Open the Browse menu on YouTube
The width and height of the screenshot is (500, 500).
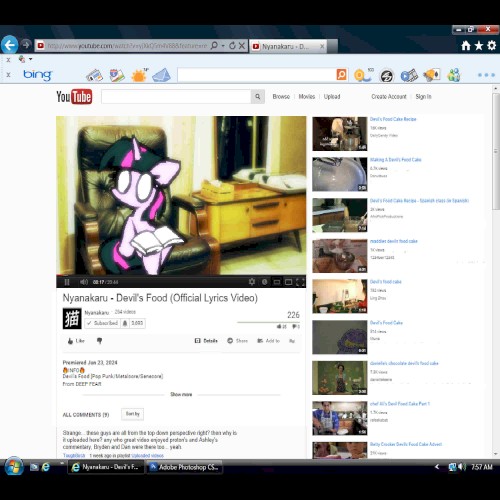[281, 97]
